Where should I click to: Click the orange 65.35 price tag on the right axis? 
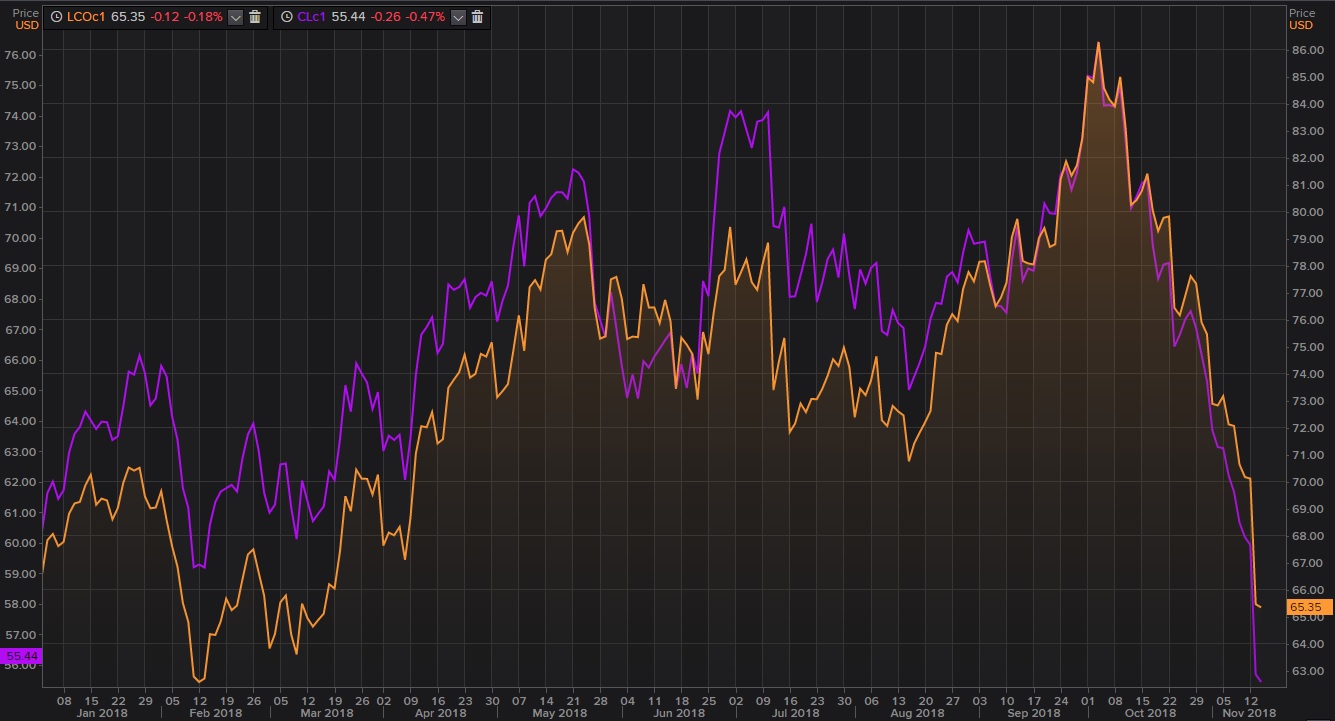pos(1307,607)
